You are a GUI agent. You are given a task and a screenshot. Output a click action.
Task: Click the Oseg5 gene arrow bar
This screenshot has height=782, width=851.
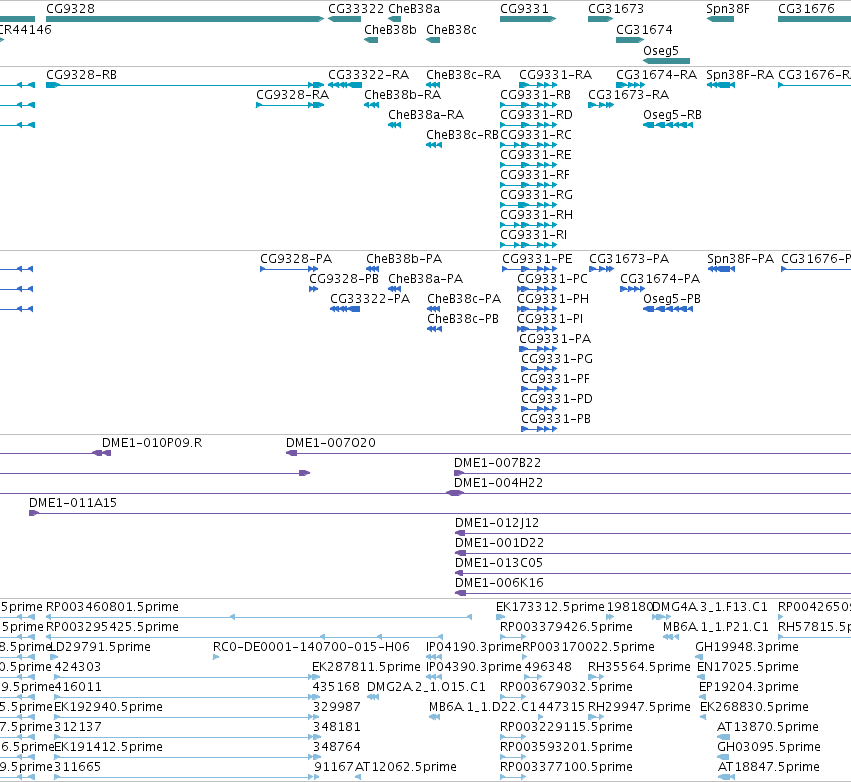(666, 61)
